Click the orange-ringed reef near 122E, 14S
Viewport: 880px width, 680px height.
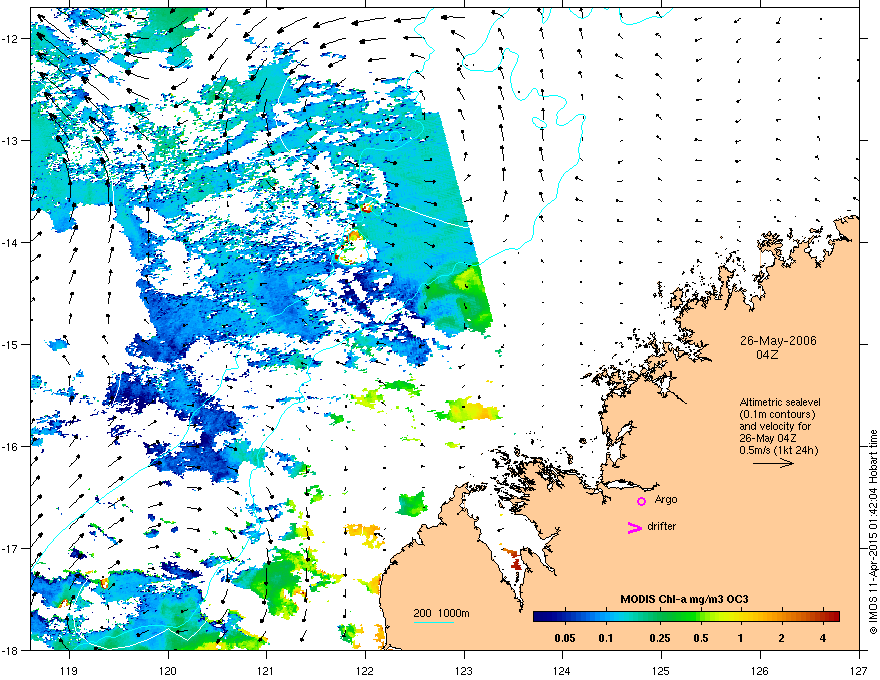(x=352, y=249)
